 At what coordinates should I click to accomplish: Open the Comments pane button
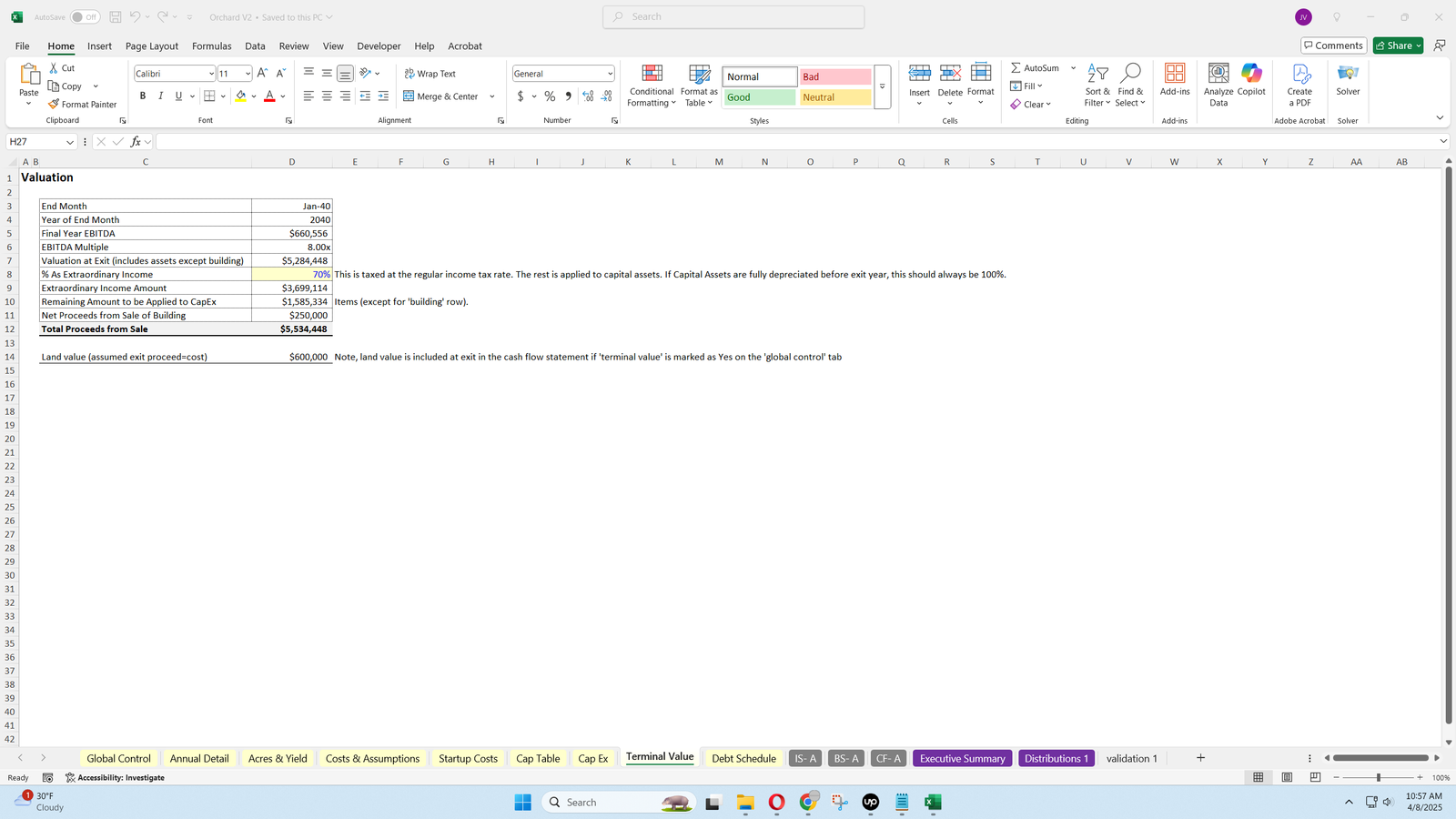click(1333, 45)
